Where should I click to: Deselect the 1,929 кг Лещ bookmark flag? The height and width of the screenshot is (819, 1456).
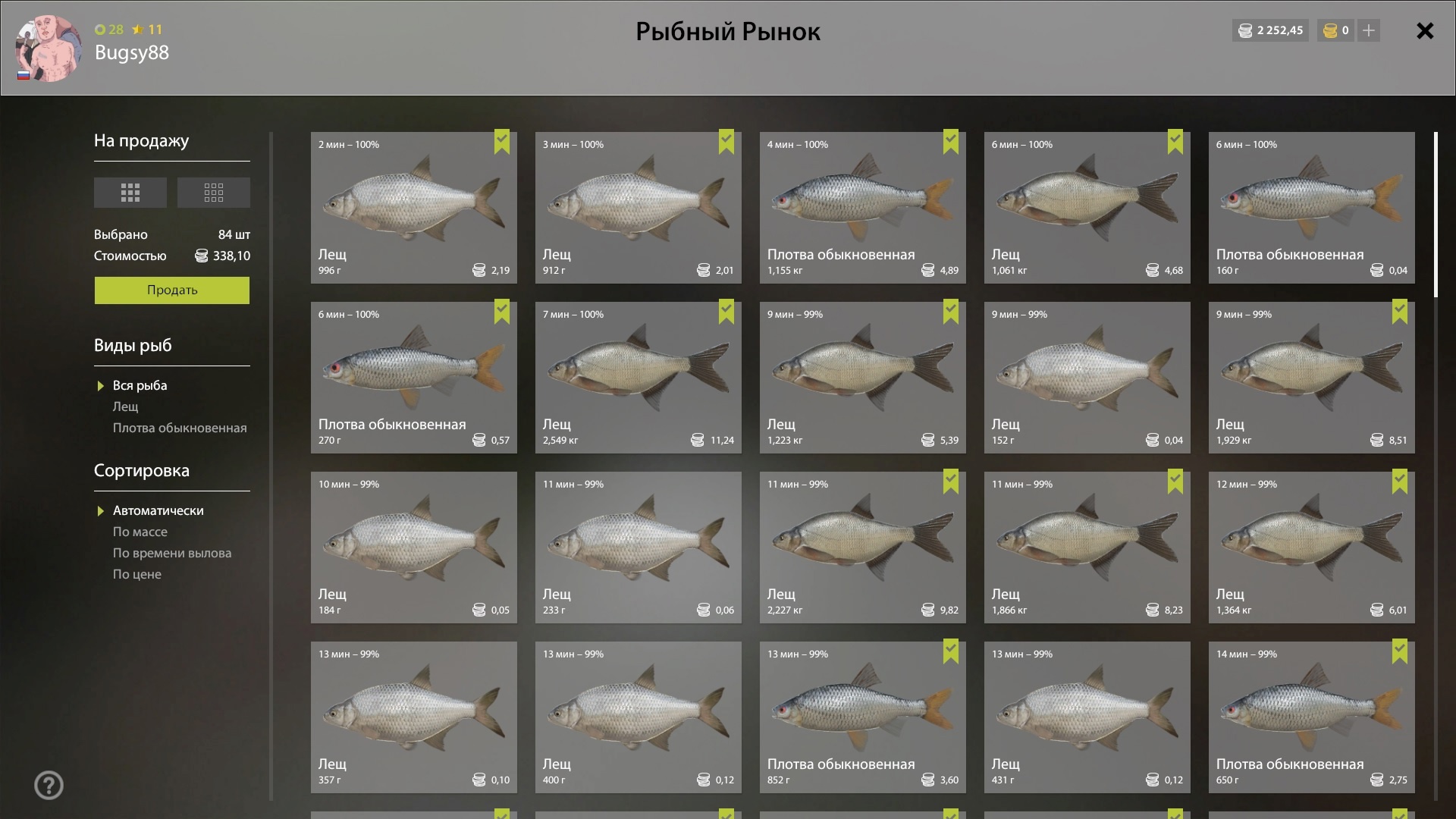pos(1400,312)
